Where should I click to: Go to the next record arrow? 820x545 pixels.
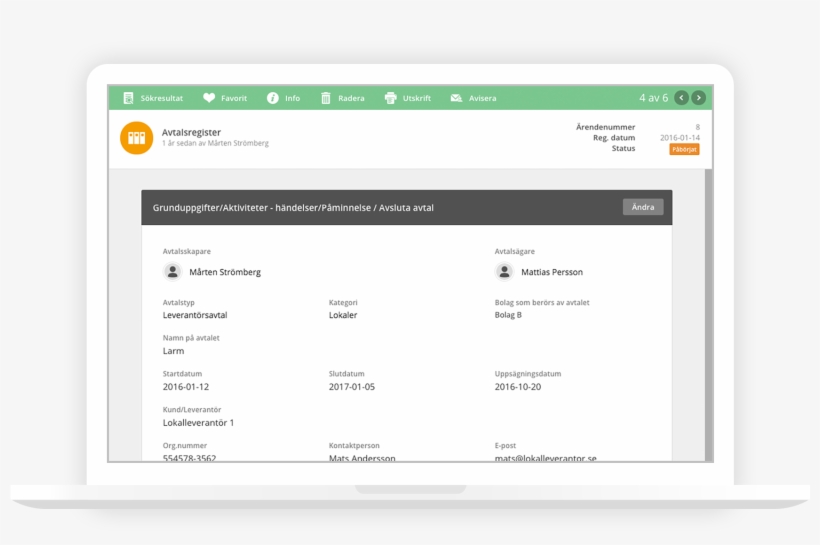[x=698, y=98]
